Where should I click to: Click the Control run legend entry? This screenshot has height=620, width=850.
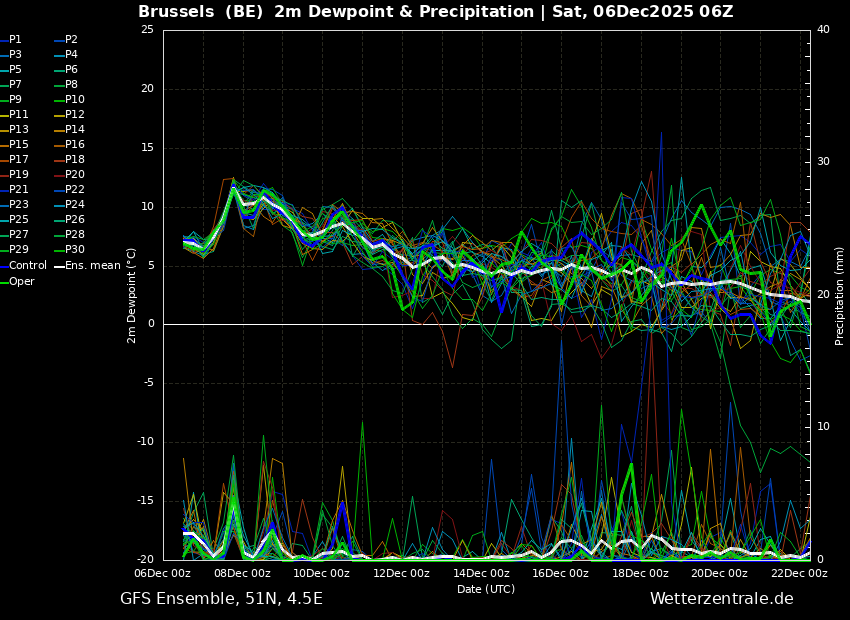(27, 266)
